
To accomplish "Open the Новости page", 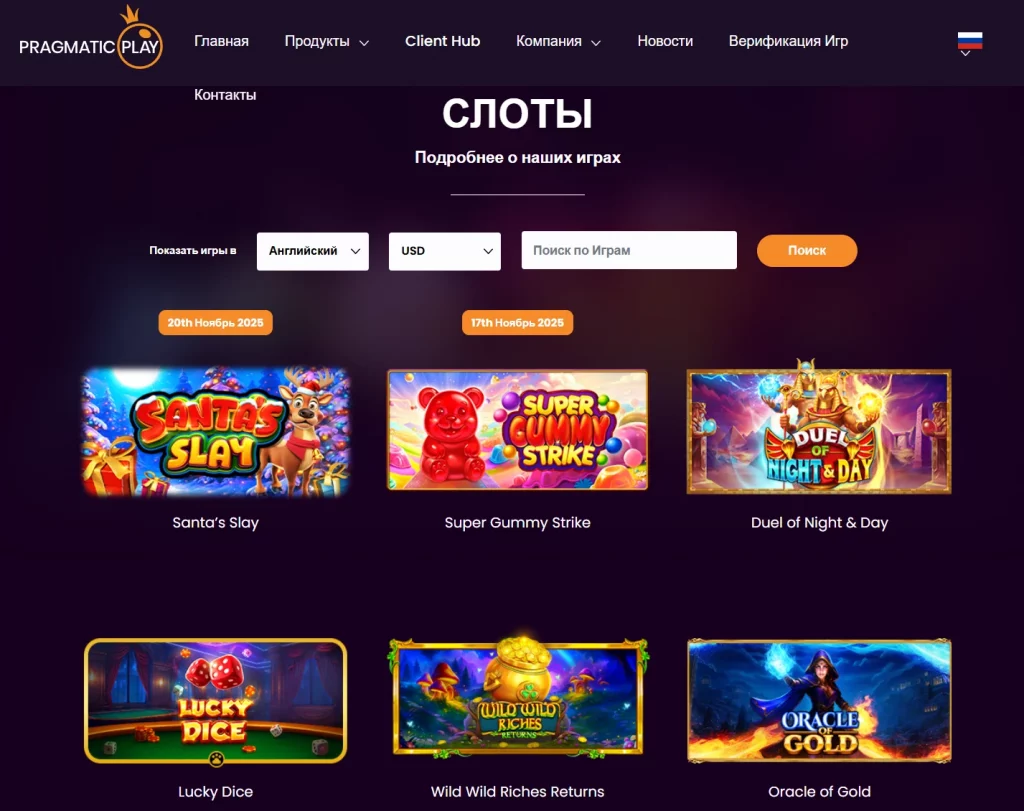I will (x=665, y=41).
